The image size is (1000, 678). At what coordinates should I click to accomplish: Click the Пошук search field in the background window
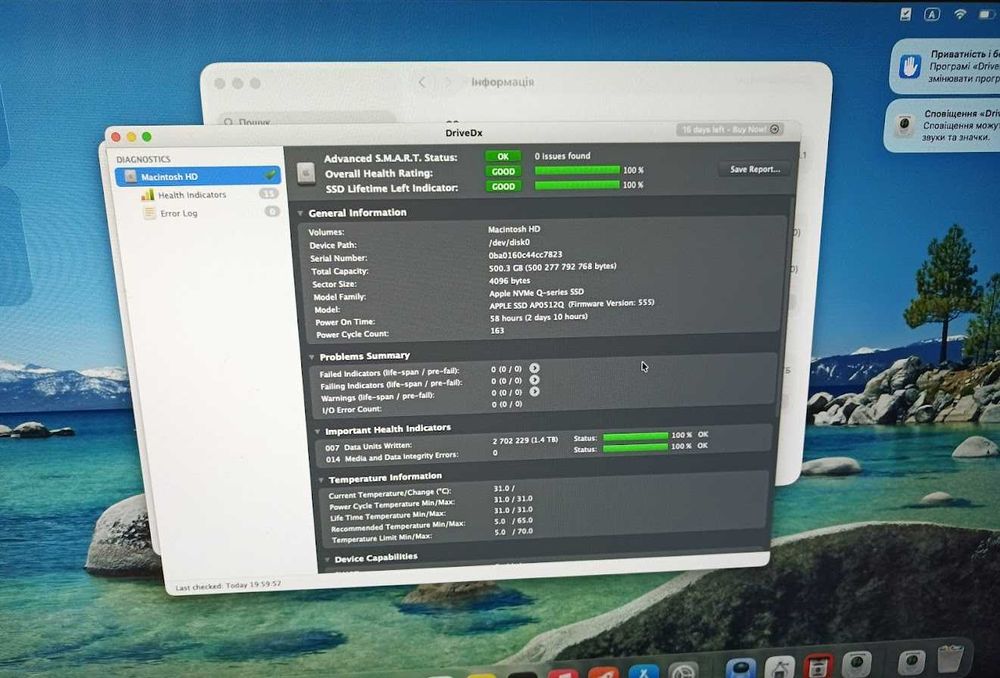tap(306, 119)
